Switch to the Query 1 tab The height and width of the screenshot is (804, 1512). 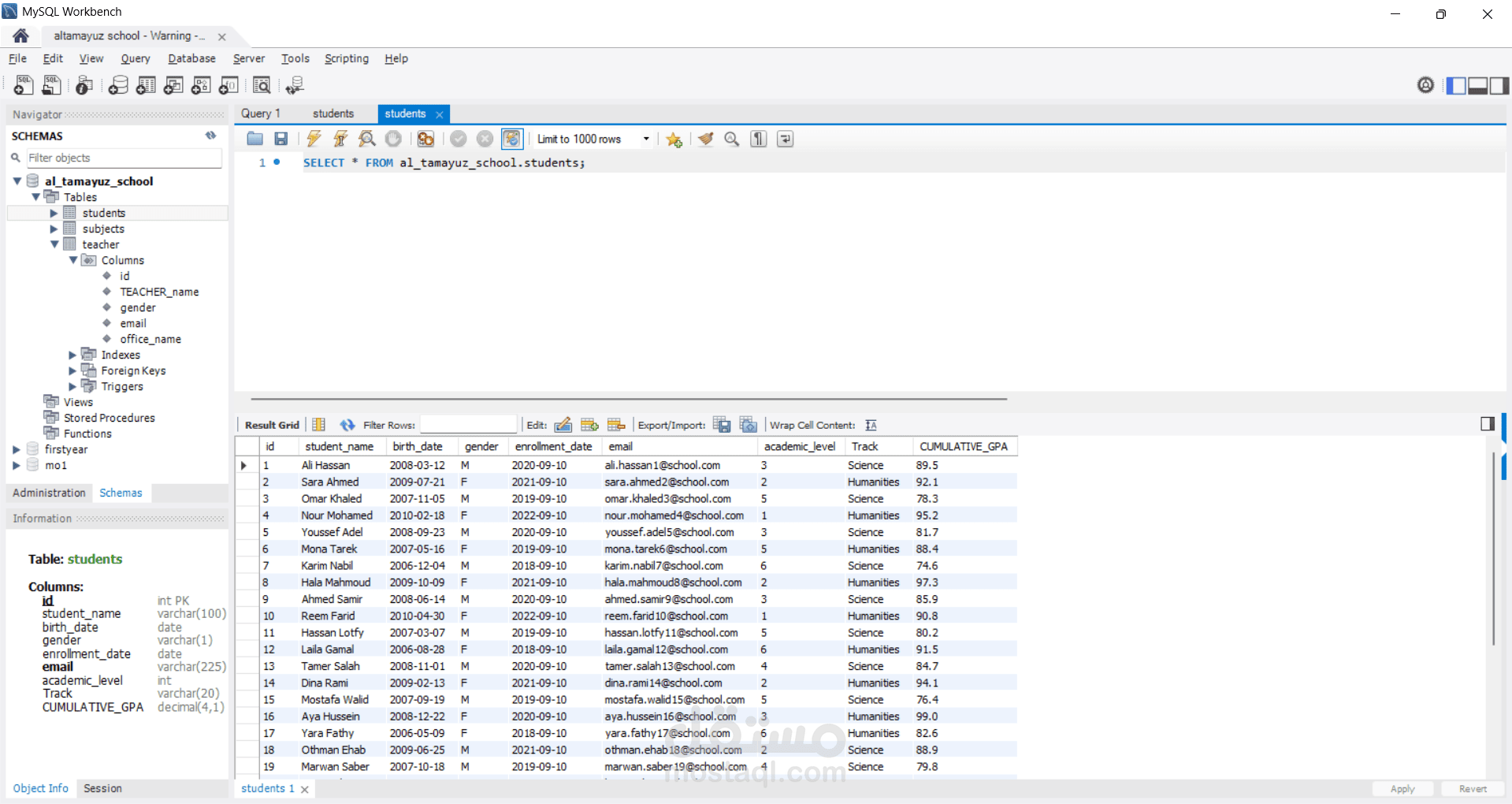click(x=261, y=114)
